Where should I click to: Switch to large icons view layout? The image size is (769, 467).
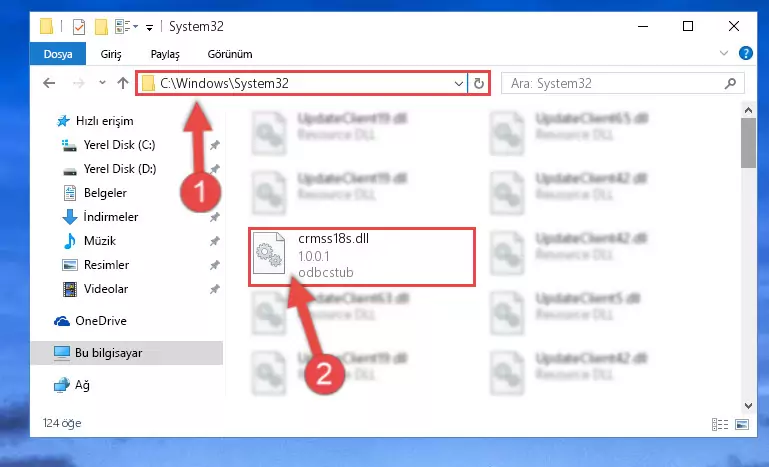click(x=742, y=424)
